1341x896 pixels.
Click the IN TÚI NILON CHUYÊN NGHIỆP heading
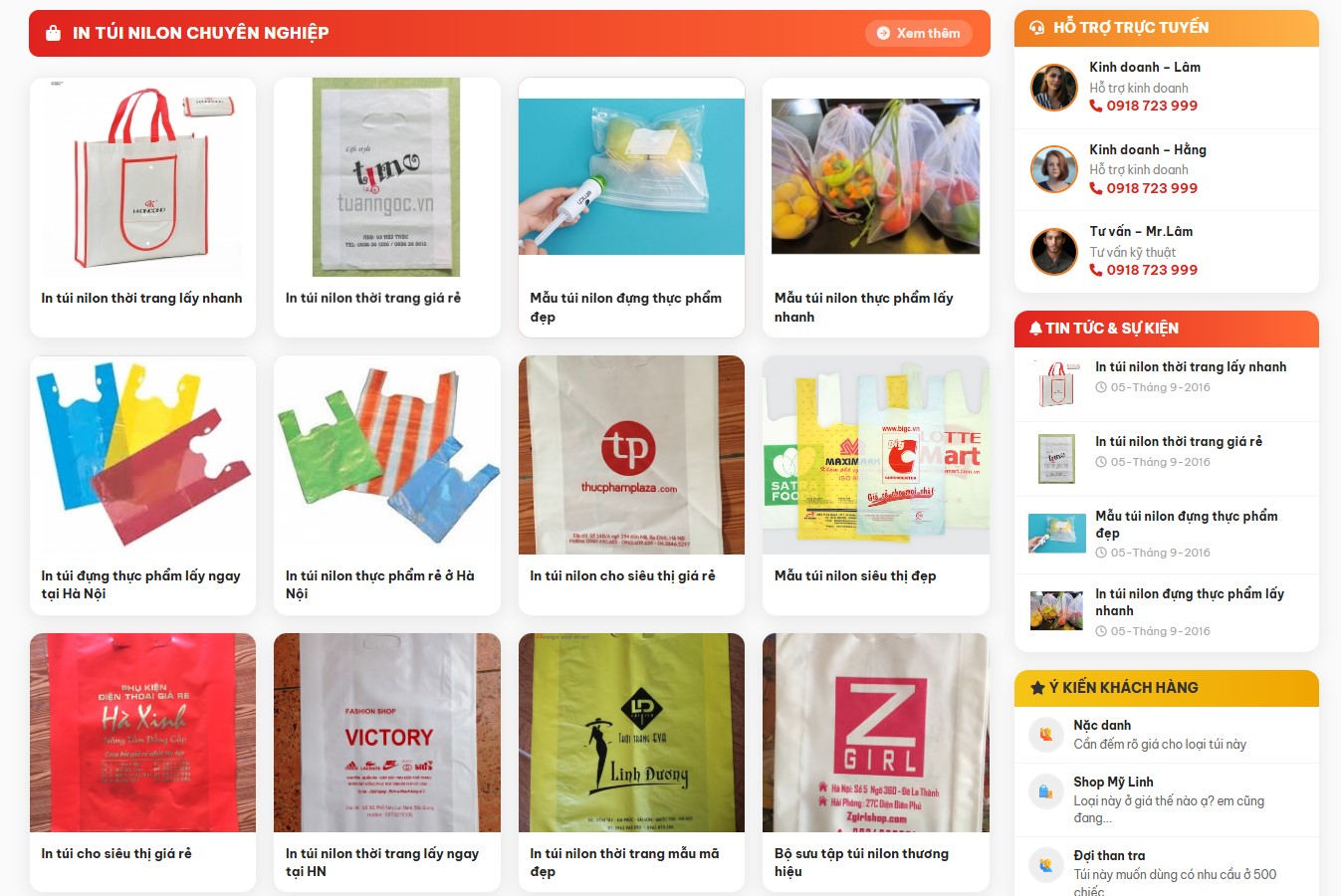click(x=201, y=33)
